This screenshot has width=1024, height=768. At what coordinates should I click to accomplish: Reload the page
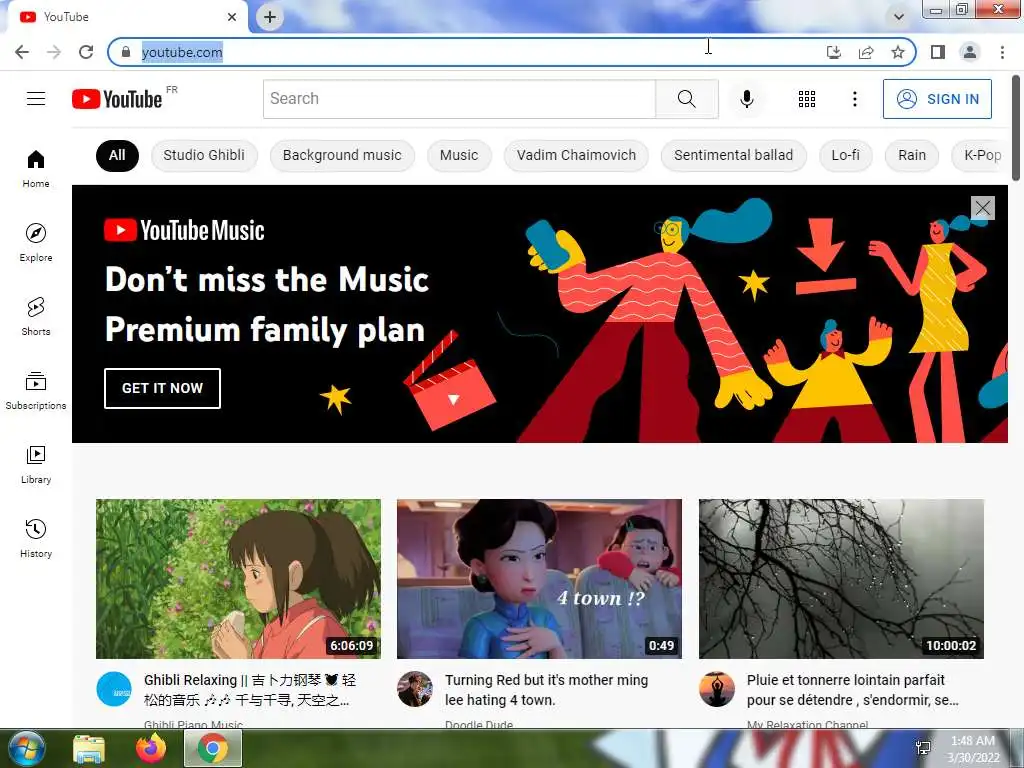(x=86, y=52)
